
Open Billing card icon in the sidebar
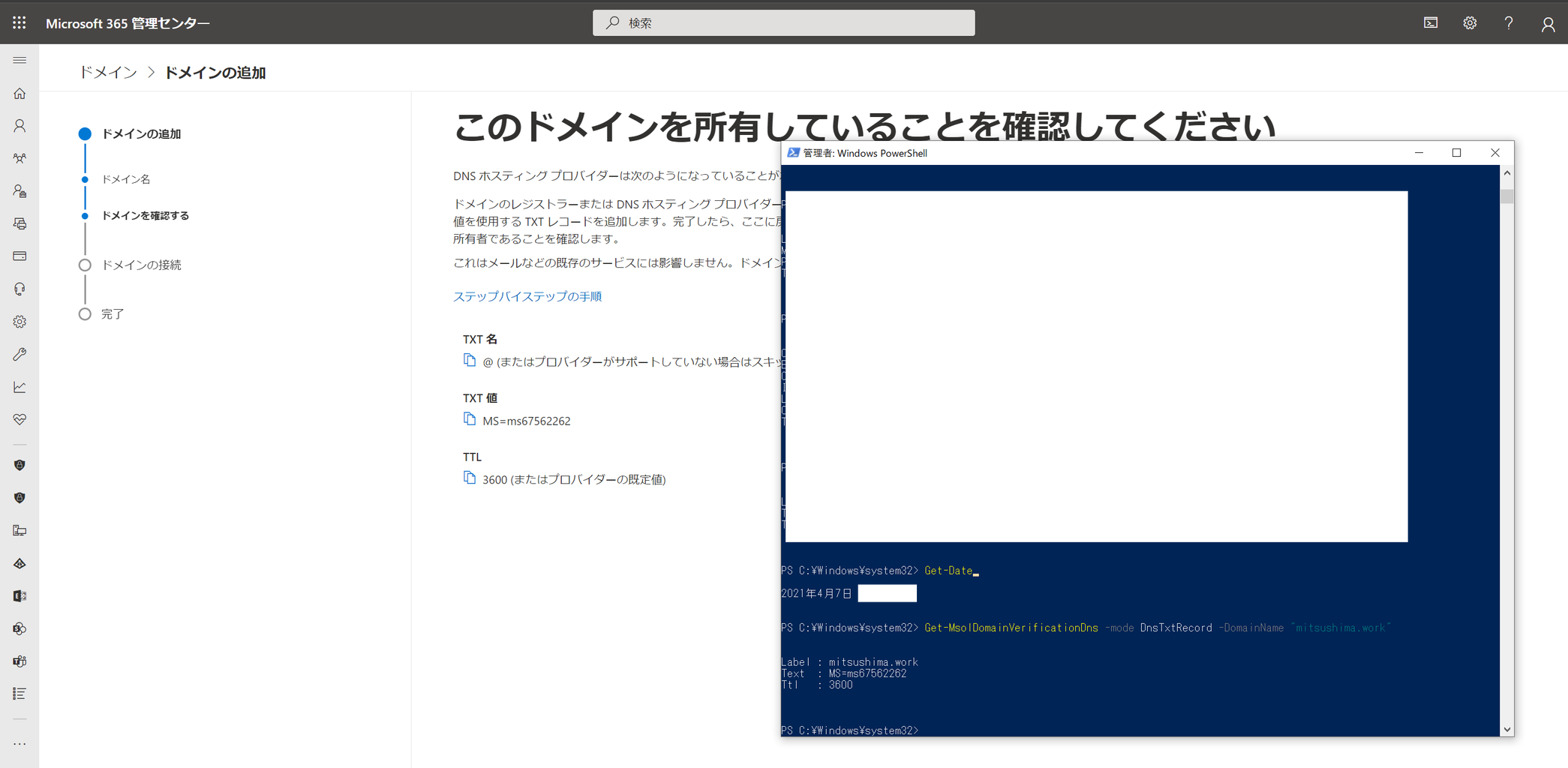tap(20, 256)
